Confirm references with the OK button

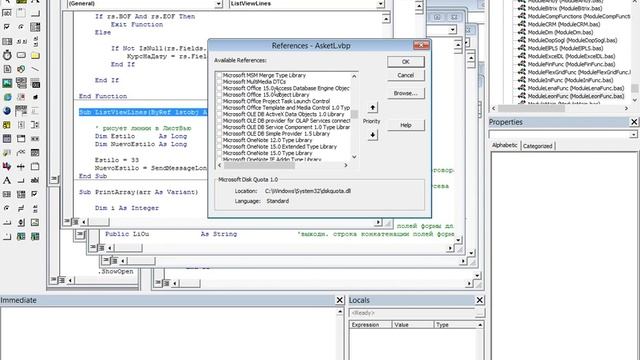click(x=406, y=62)
